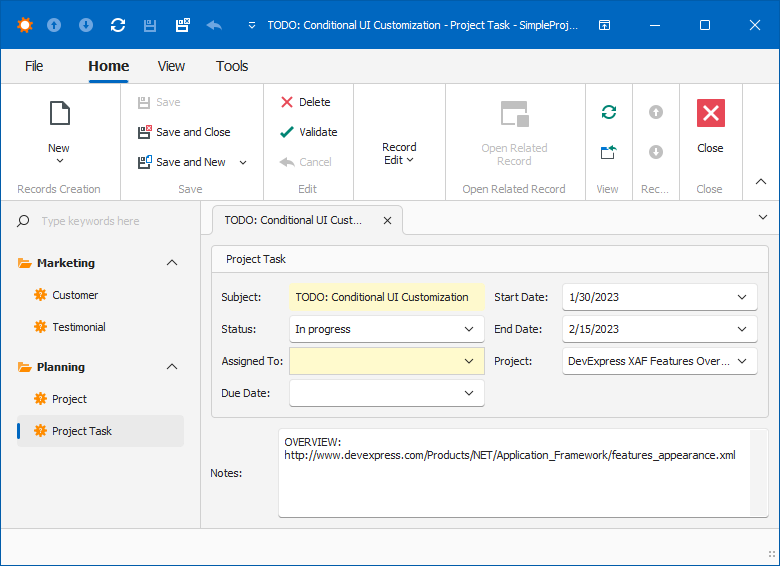The width and height of the screenshot is (780, 566).
Task: Click the red Close button in ribbon
Action: (x=710, y=113)
